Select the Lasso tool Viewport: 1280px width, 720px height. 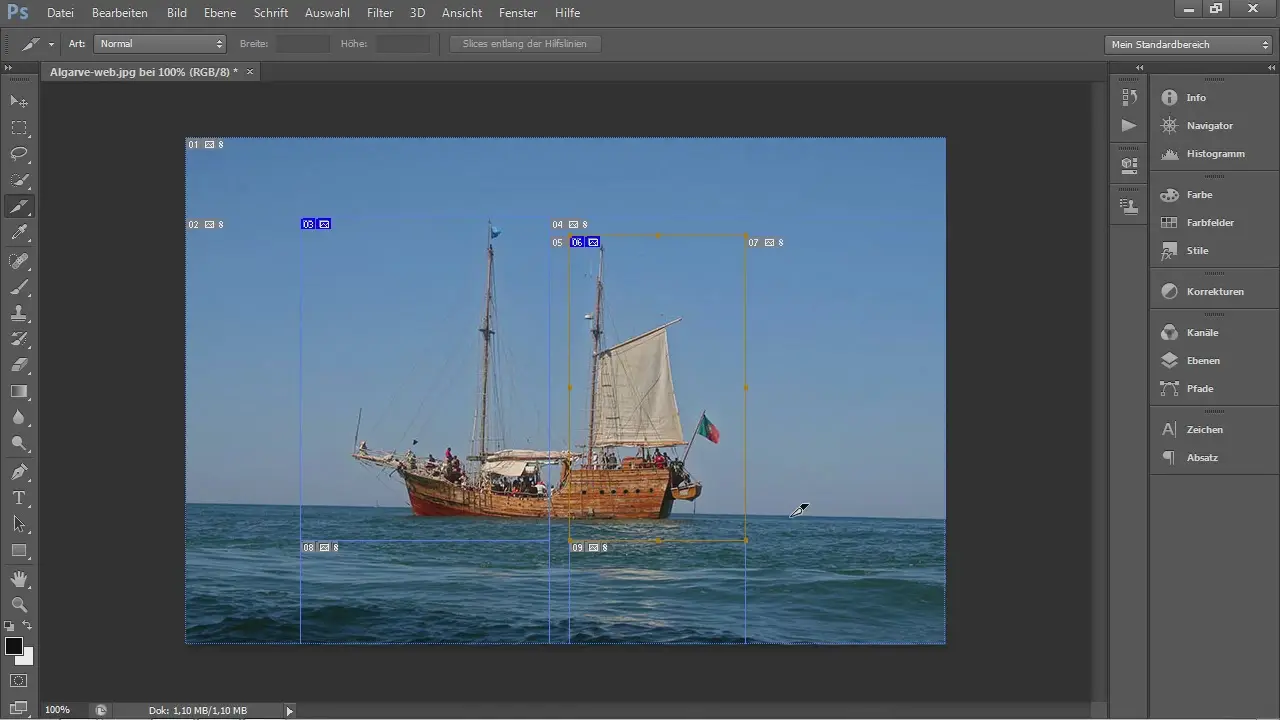pyautogui.click(x=19, y=154)
